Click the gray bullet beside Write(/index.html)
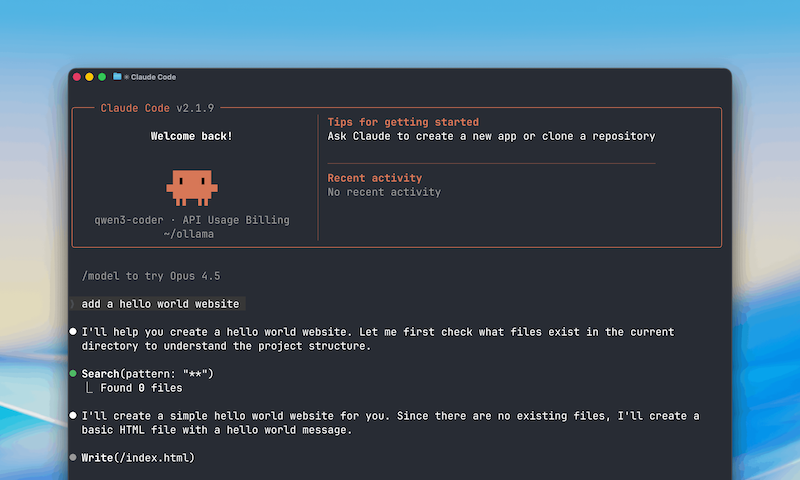 (73, 458)
